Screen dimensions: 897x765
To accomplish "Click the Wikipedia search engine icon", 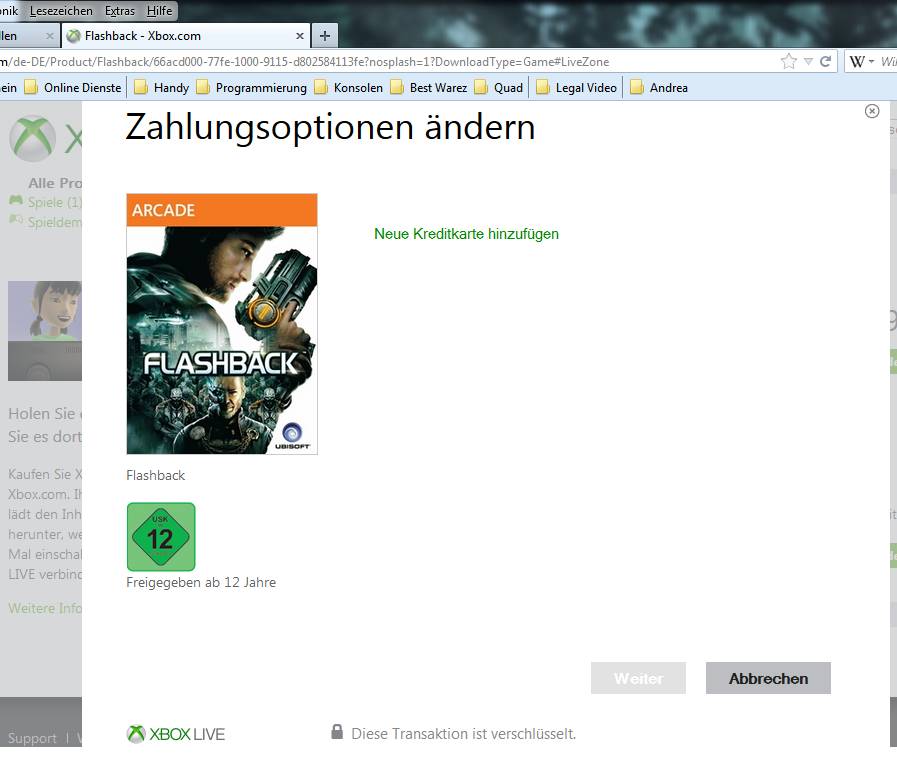I will coord(857,61).
